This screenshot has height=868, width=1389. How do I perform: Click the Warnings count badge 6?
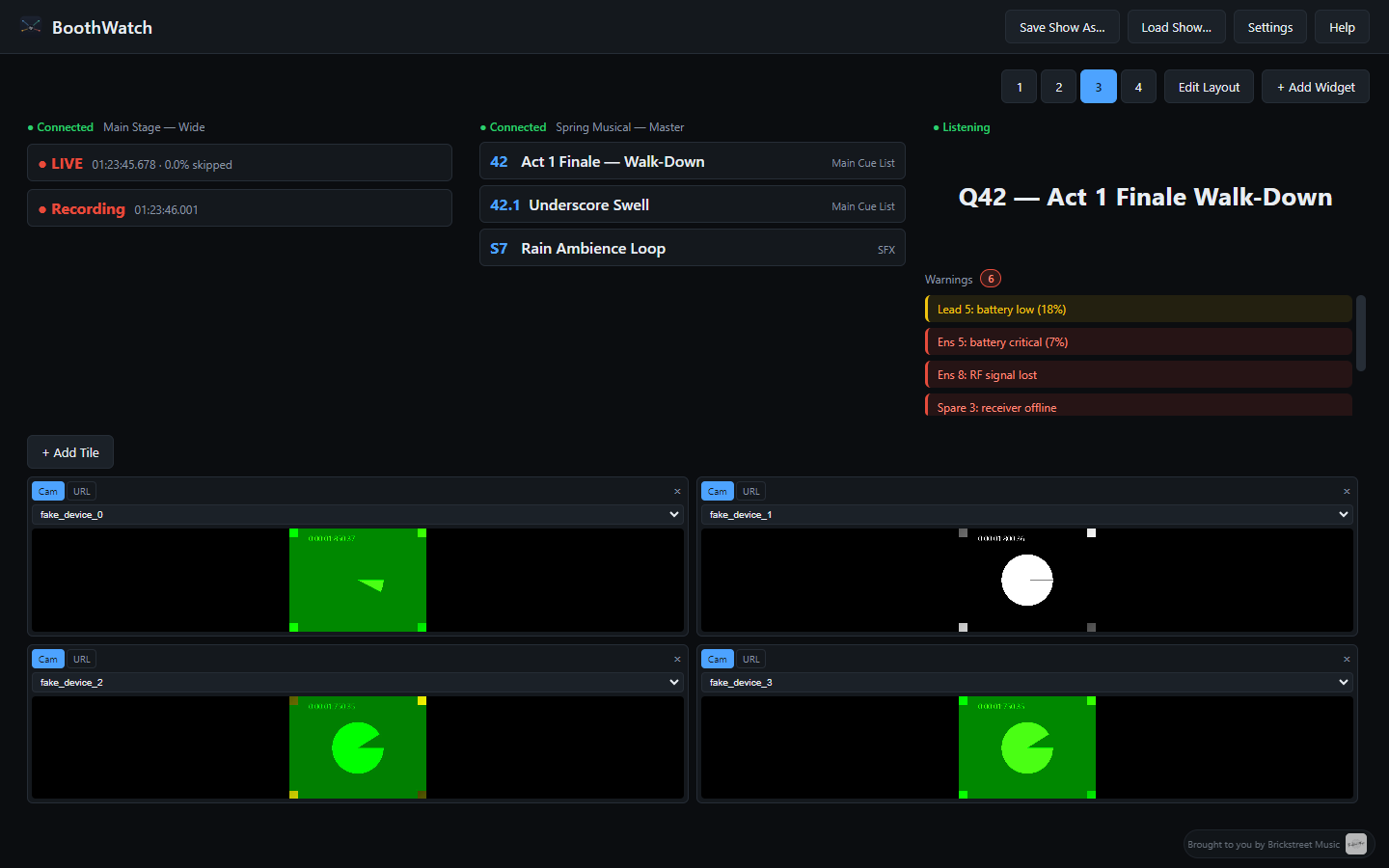991,279
